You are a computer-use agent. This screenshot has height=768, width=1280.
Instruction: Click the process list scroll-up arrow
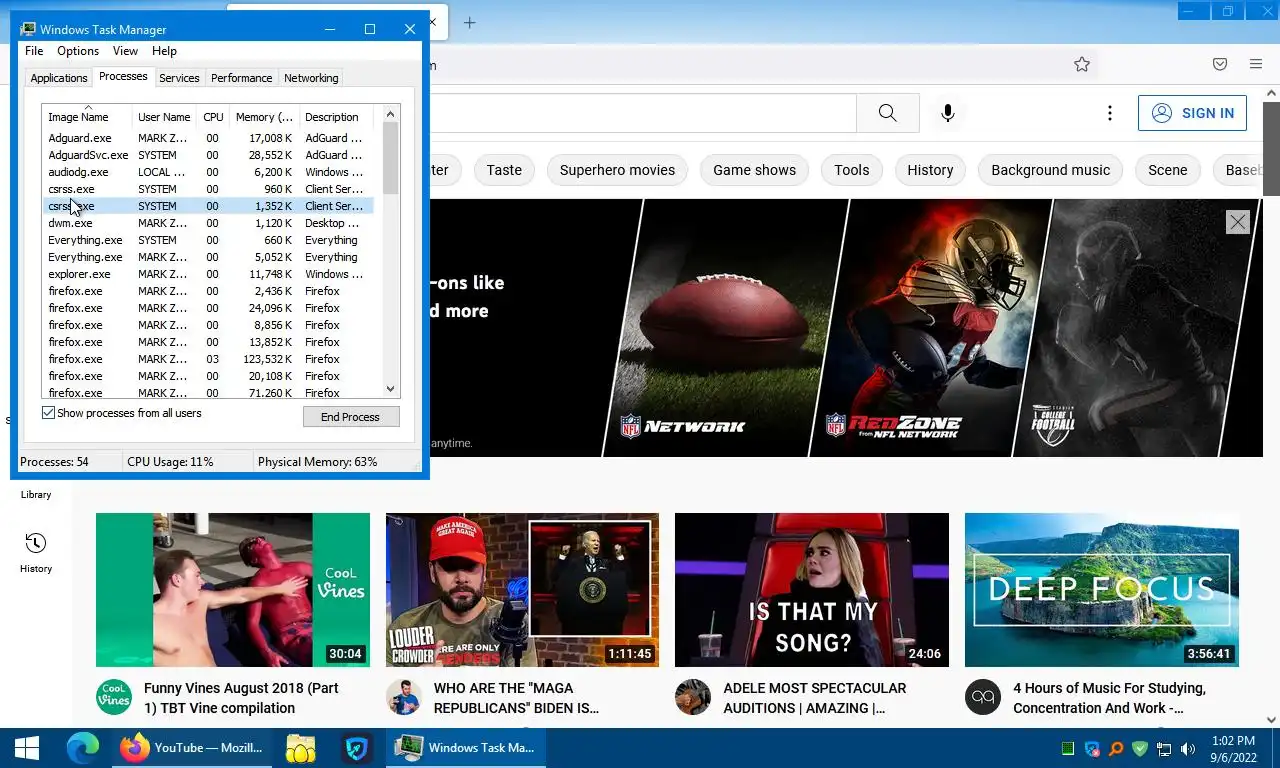point(391,112)
